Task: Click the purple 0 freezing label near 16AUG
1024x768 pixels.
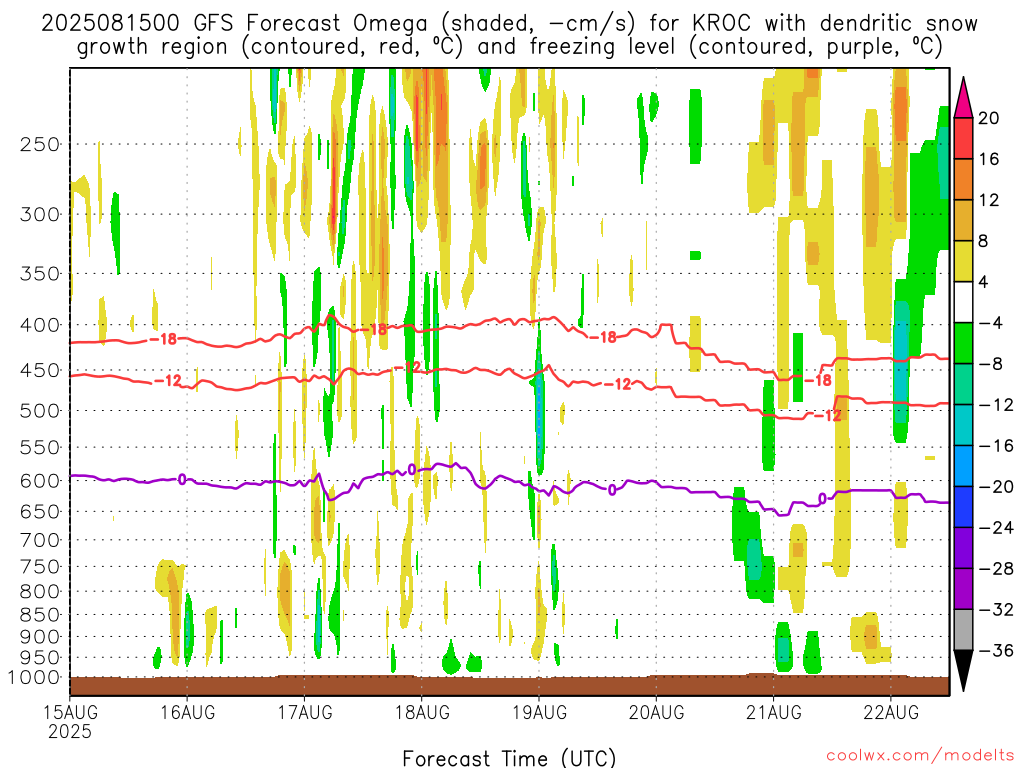Action: pyautogui.click(x=182, y=480)
